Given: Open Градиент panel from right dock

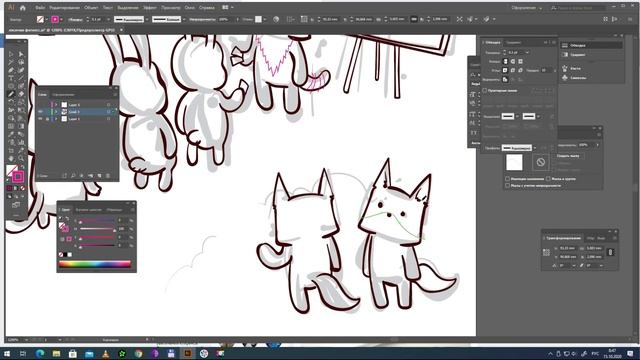Looking at the screenshot, I should (578, 54).
